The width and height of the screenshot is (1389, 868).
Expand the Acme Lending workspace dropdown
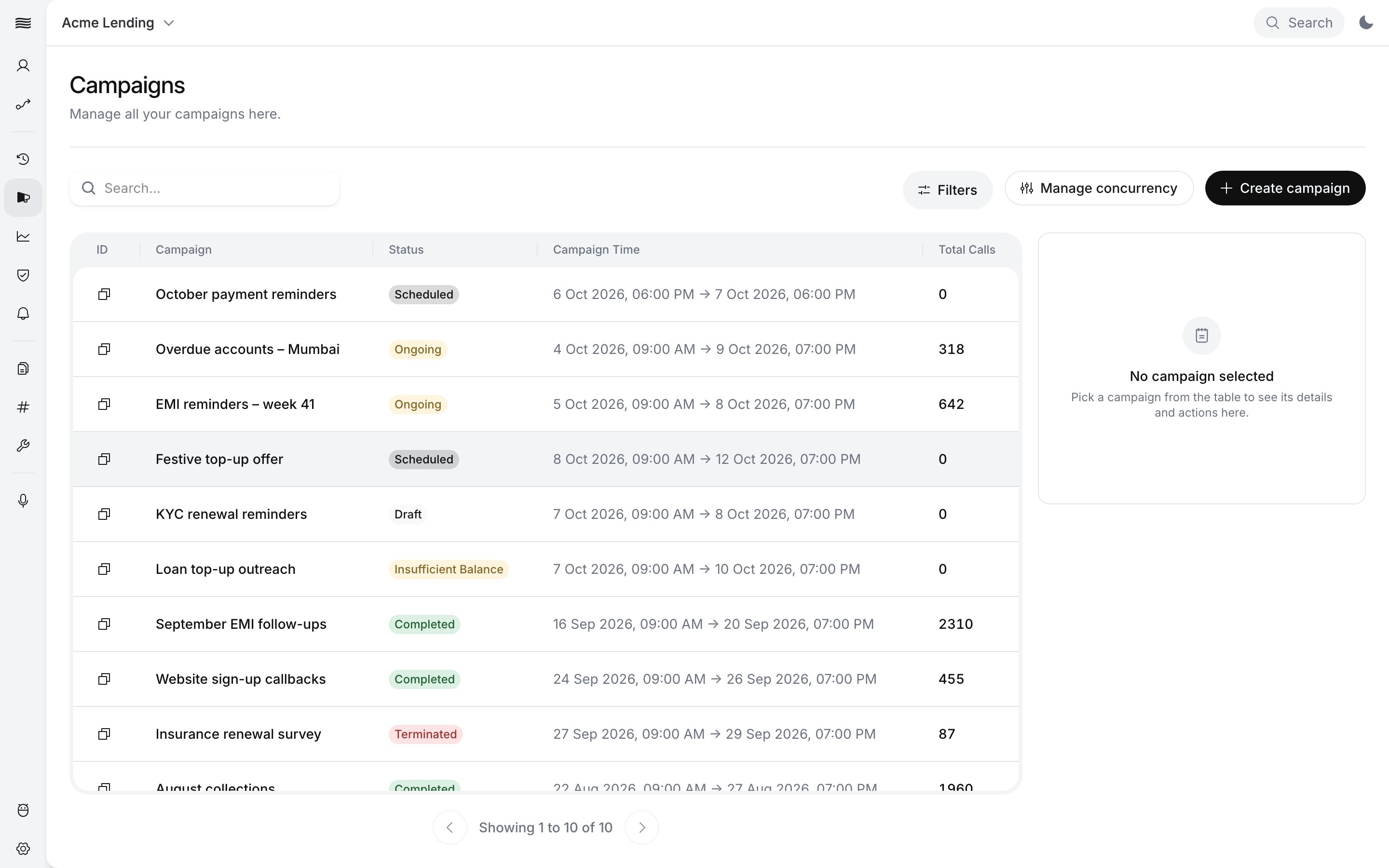(118, 23)
